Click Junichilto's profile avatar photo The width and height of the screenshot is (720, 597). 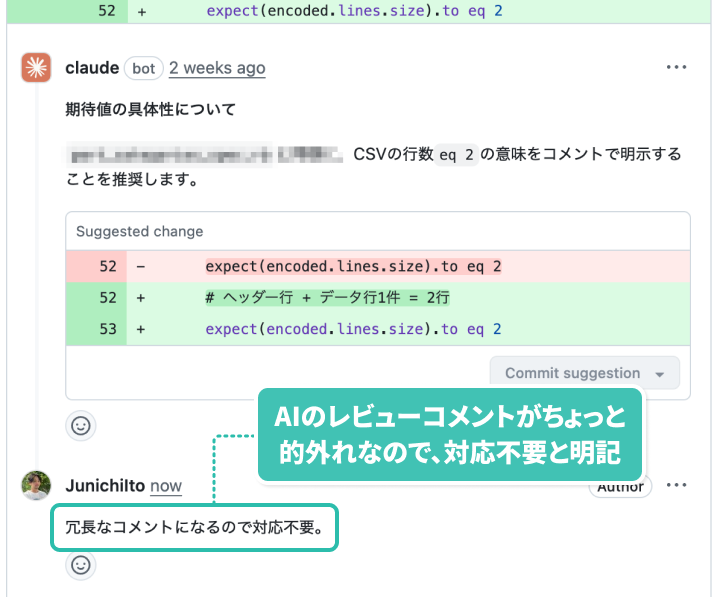tap(37, 486)
